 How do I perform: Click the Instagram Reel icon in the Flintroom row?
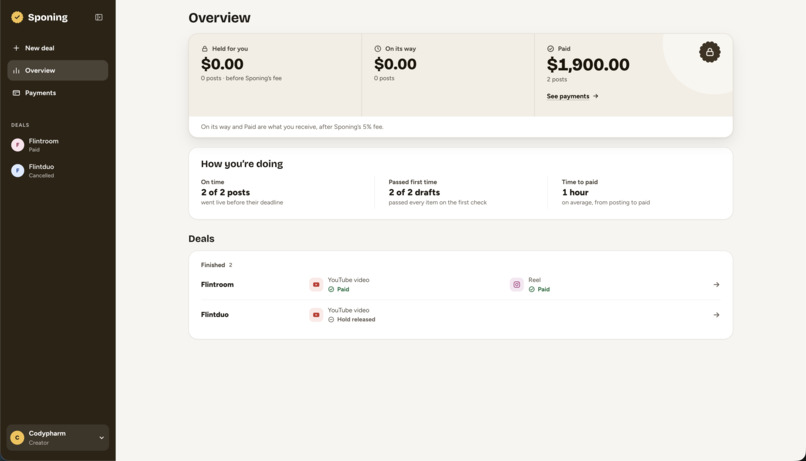(517, 285)
